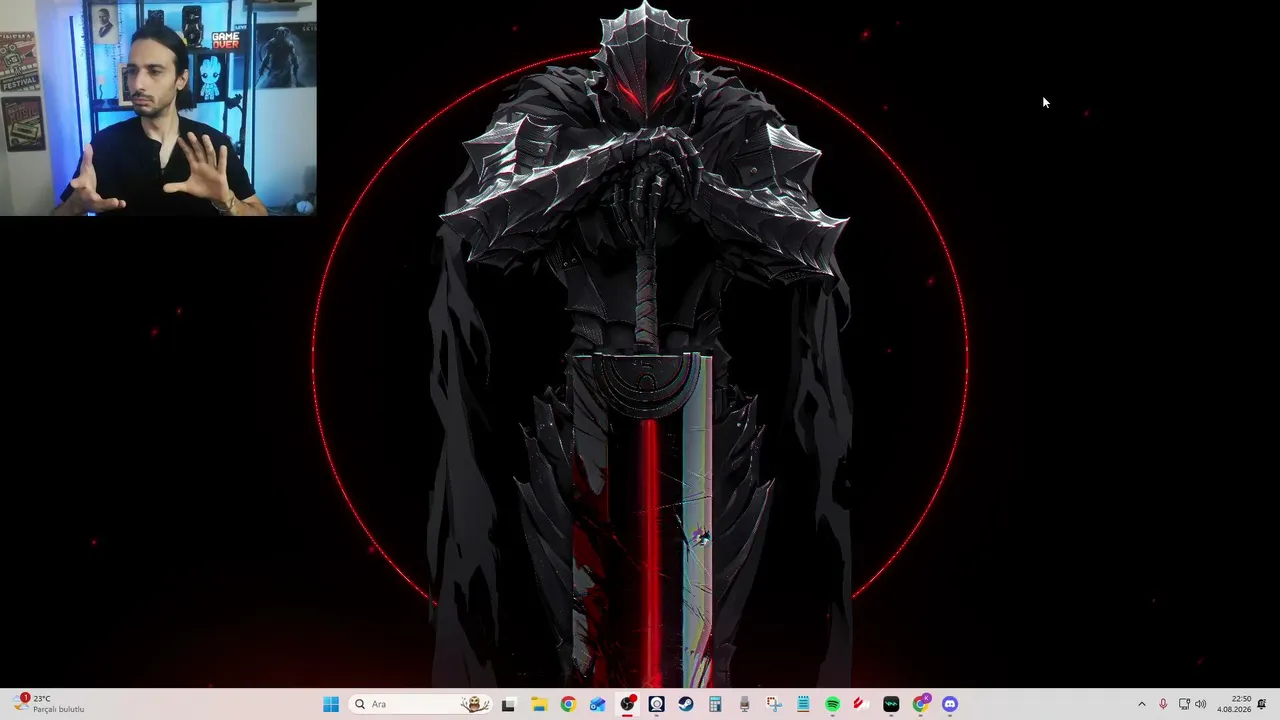Open Google Chrome without the profile badge
1280x720 pixels.
pos(568,704)
